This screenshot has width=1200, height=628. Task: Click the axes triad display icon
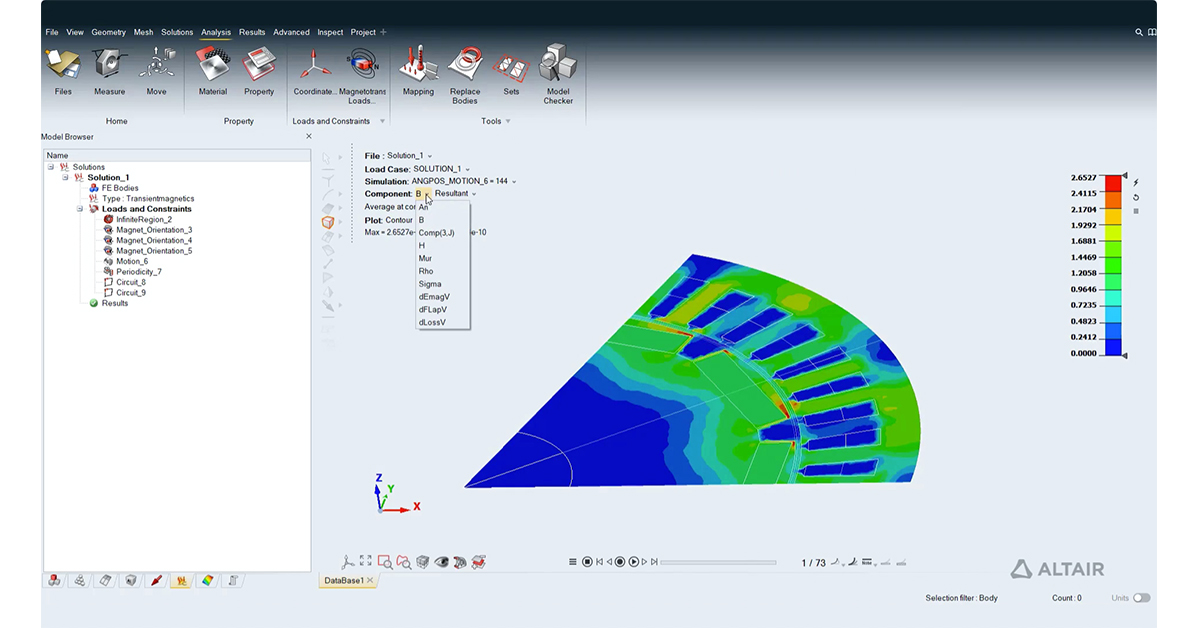click(348, 562)
